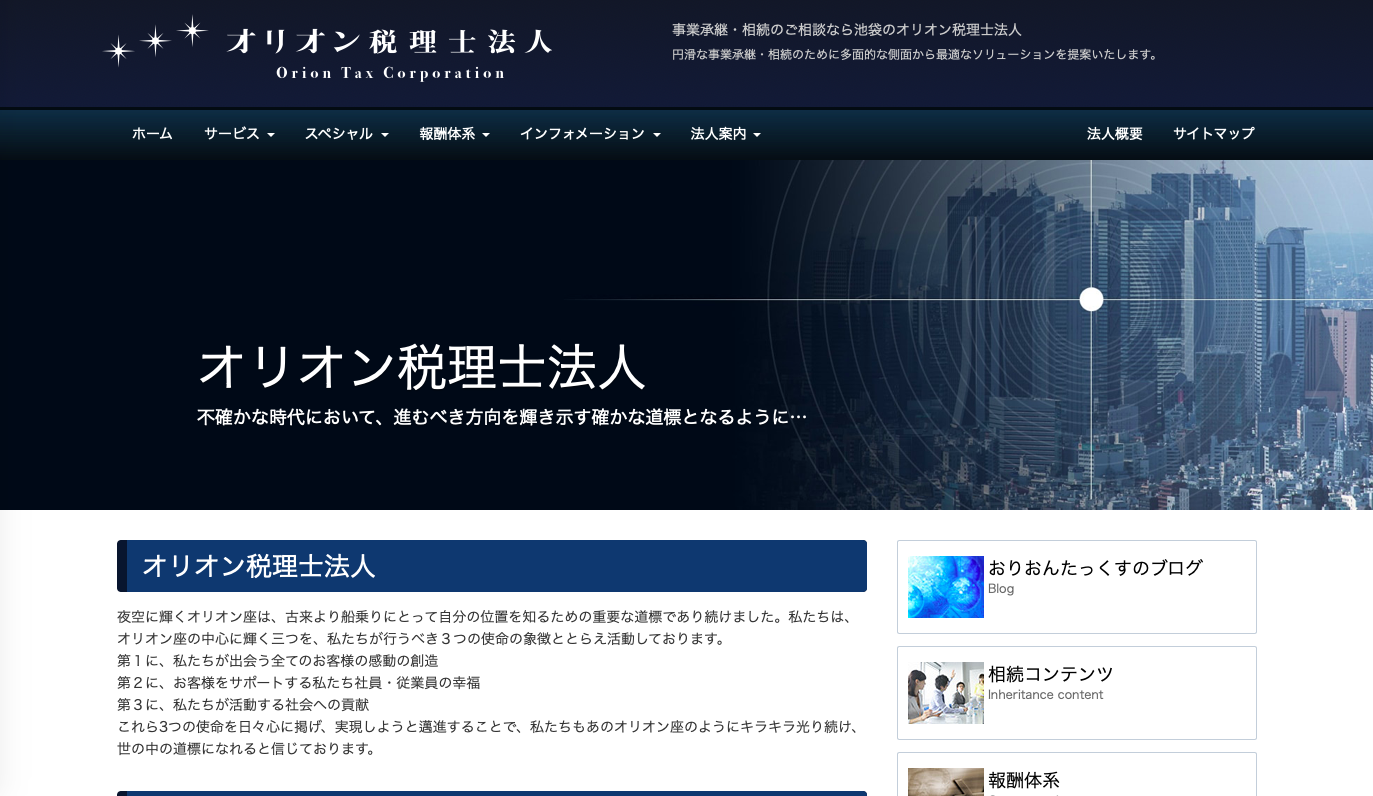Click the Orion Tax Corporation logo
Screen dimensions: 1373x796
[327, 49]
